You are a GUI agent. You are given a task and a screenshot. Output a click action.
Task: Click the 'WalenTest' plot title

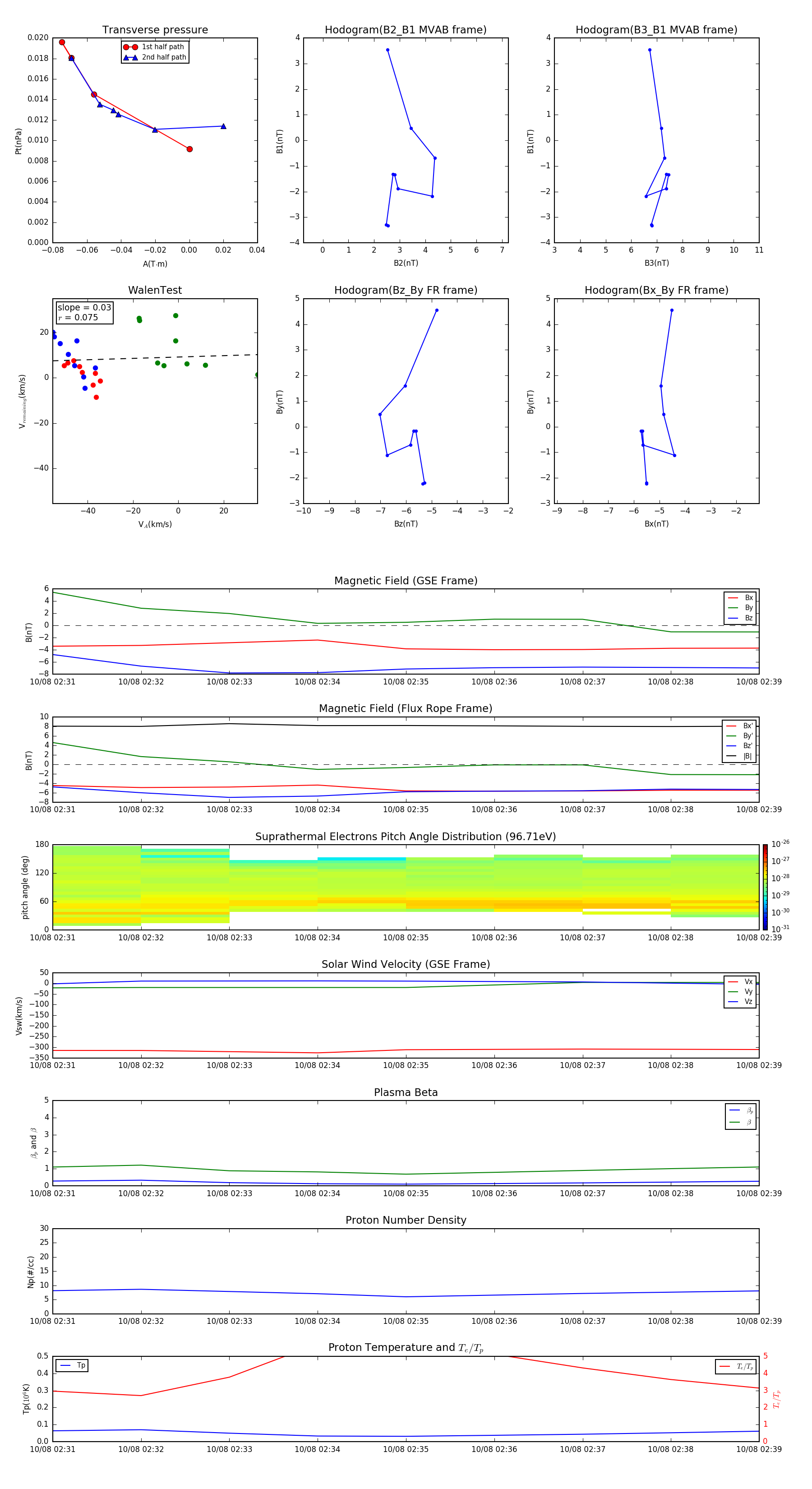[x=155, y=290]
